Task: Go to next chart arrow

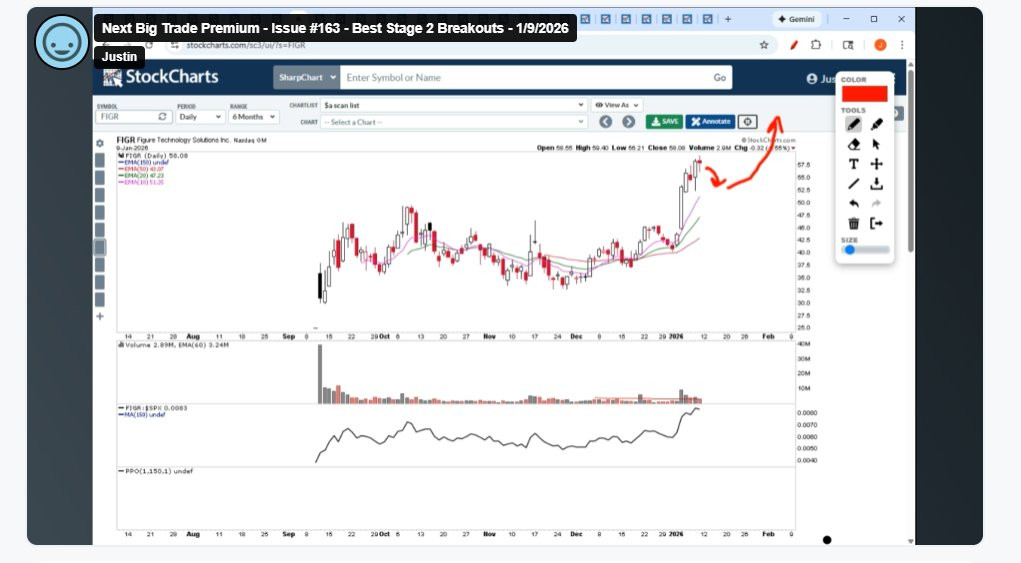Action: click(x=628, y=122)
